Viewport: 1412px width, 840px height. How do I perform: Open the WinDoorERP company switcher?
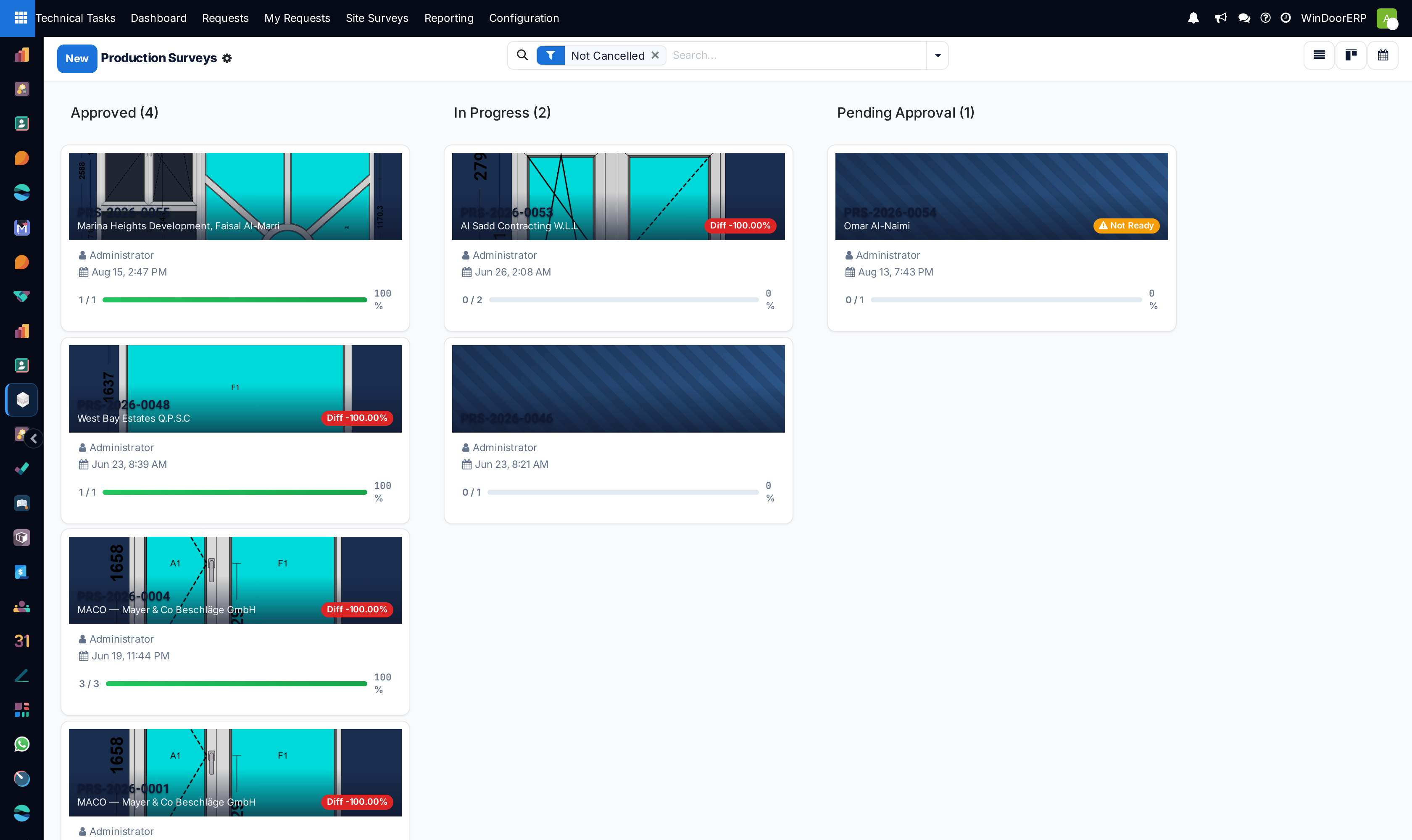click(x=1334, y=18)
